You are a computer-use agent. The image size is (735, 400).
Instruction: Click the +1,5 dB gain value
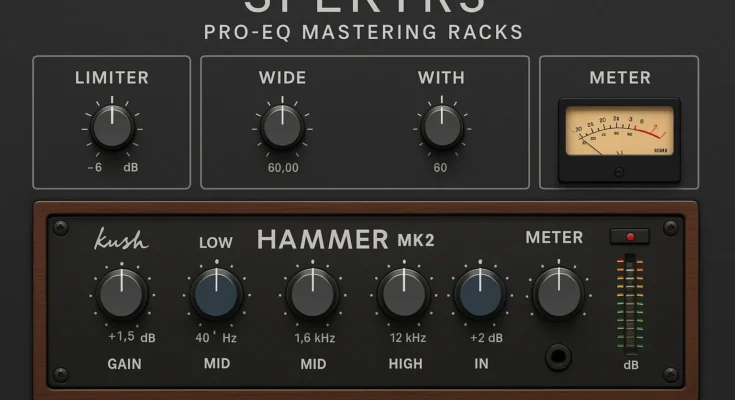click(x=132, y=337)
